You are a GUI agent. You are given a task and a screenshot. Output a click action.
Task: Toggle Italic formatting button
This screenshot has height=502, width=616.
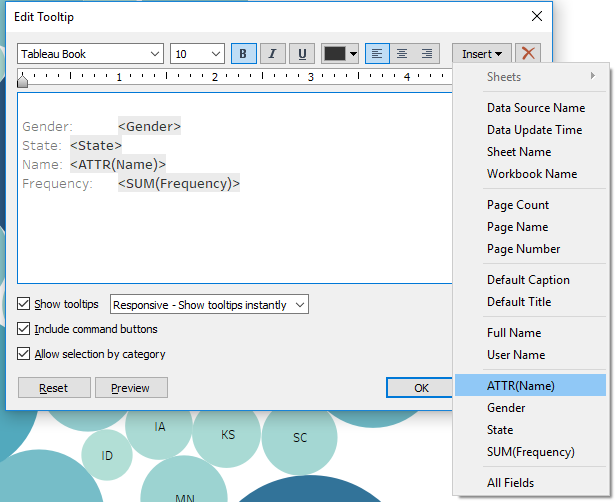coord(273,53)
